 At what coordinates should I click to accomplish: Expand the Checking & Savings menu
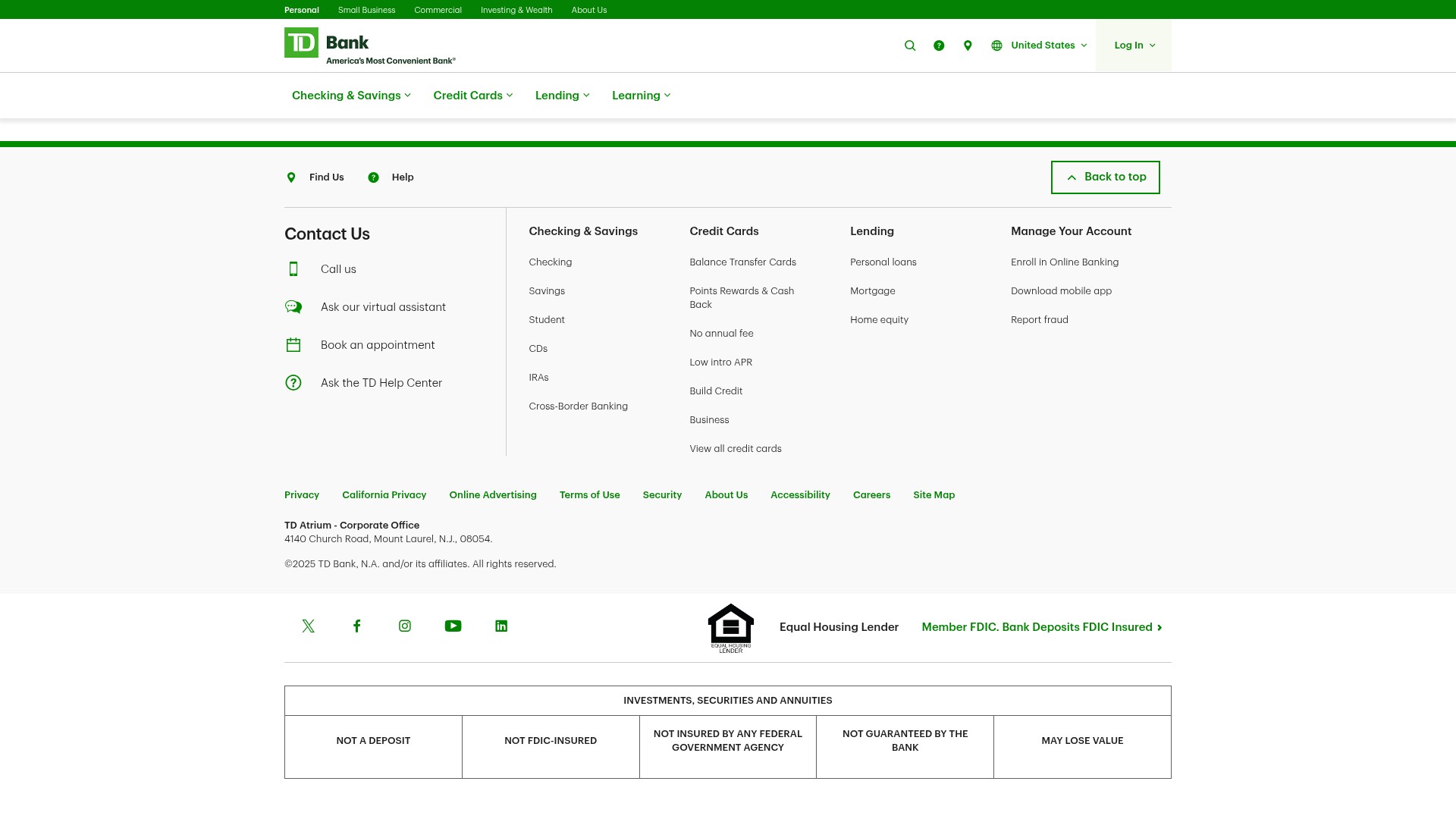pos(351,96)
